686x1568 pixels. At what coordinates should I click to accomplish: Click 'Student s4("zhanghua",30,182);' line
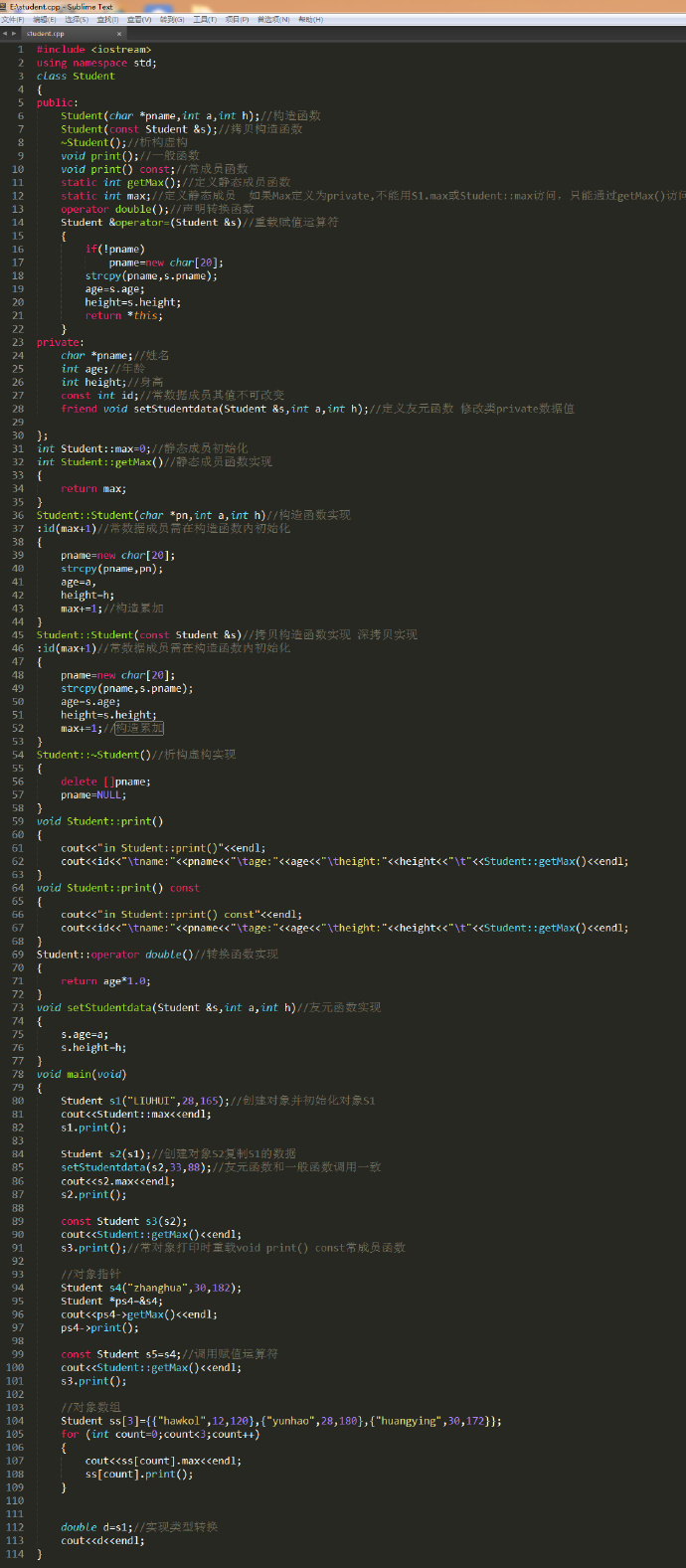pyautogui.click(x=151, y=1288)
